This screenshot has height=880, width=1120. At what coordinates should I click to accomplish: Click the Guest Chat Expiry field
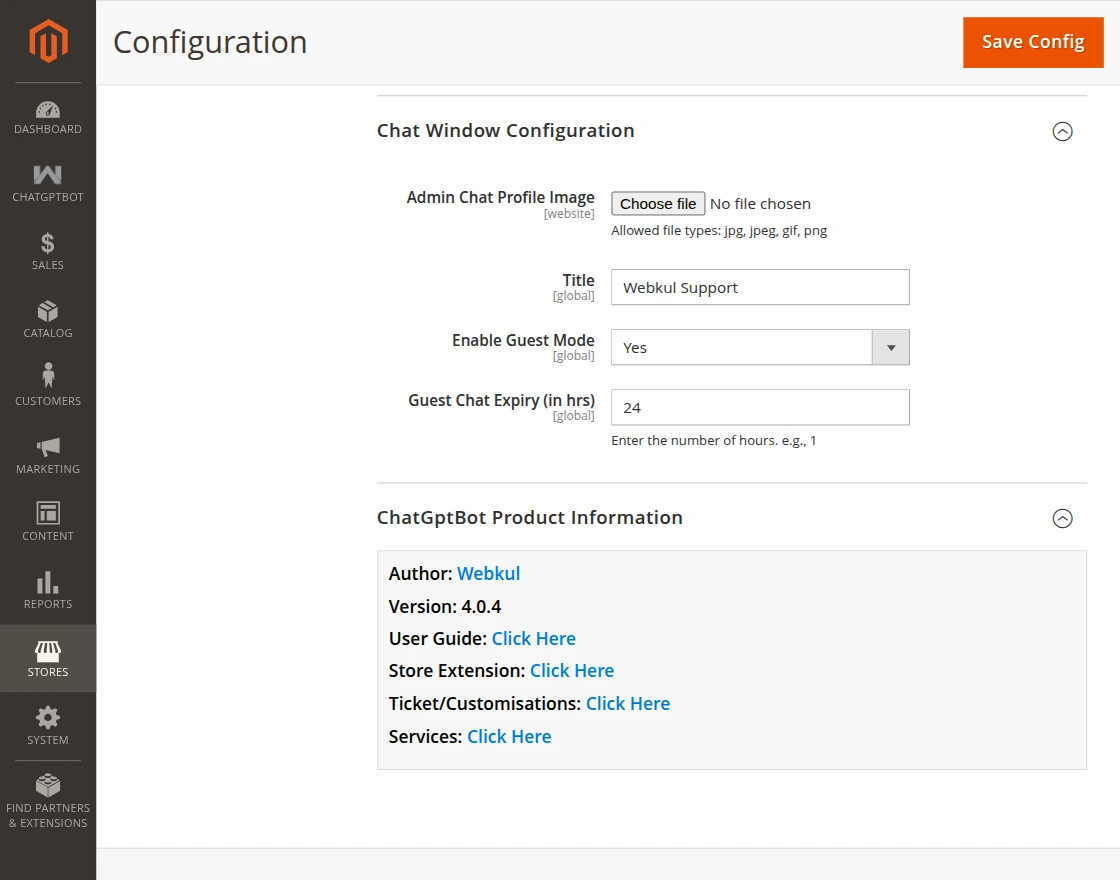760,408
